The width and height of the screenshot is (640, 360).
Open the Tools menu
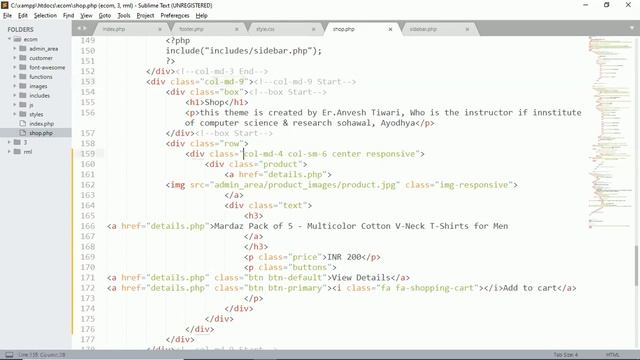pos(124,16)
